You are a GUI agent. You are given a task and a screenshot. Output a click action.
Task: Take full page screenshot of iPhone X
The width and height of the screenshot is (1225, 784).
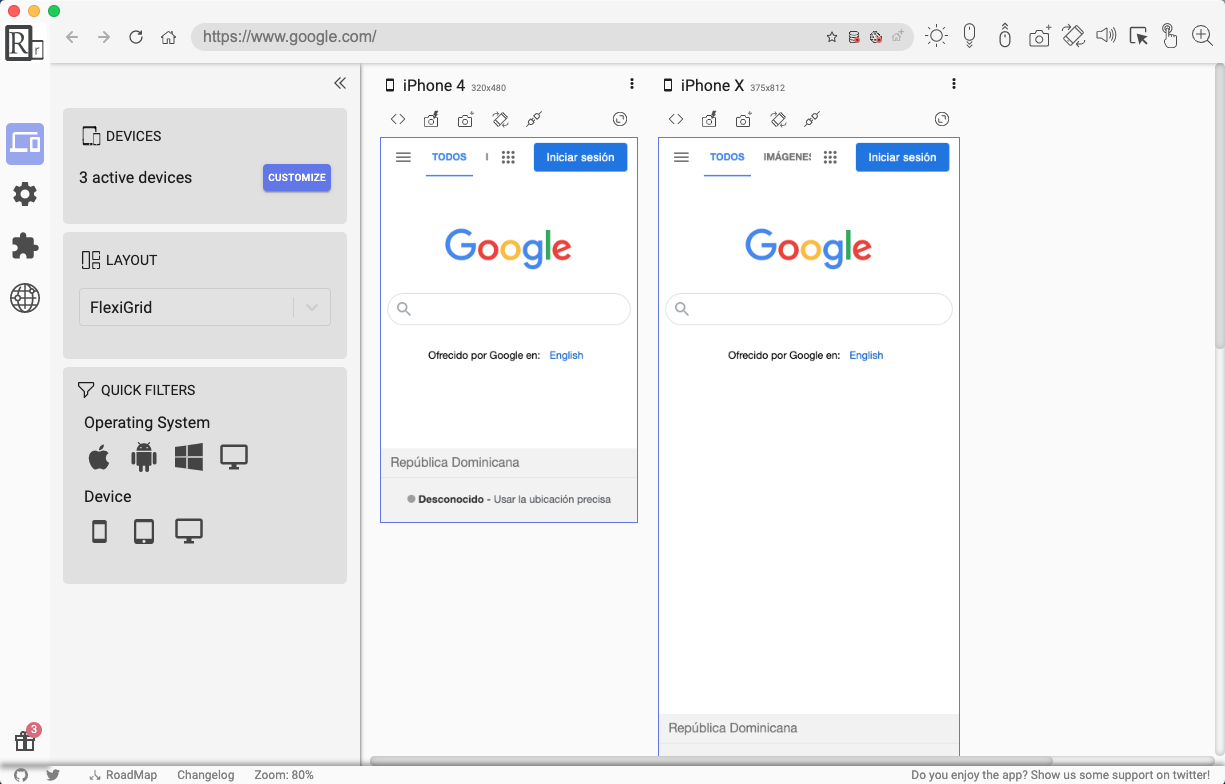(x=743, y=119)
